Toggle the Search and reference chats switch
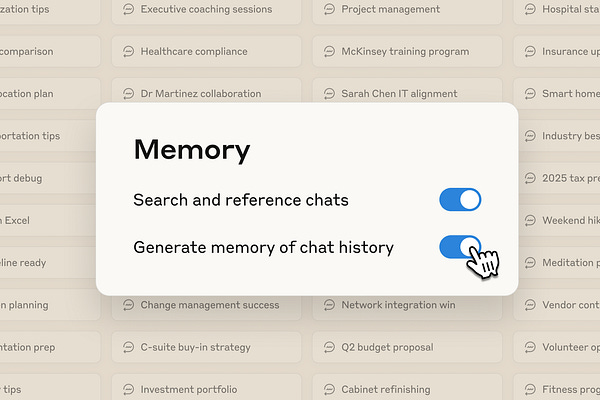Screen dimensions: 600x400 tap(460, 199)
